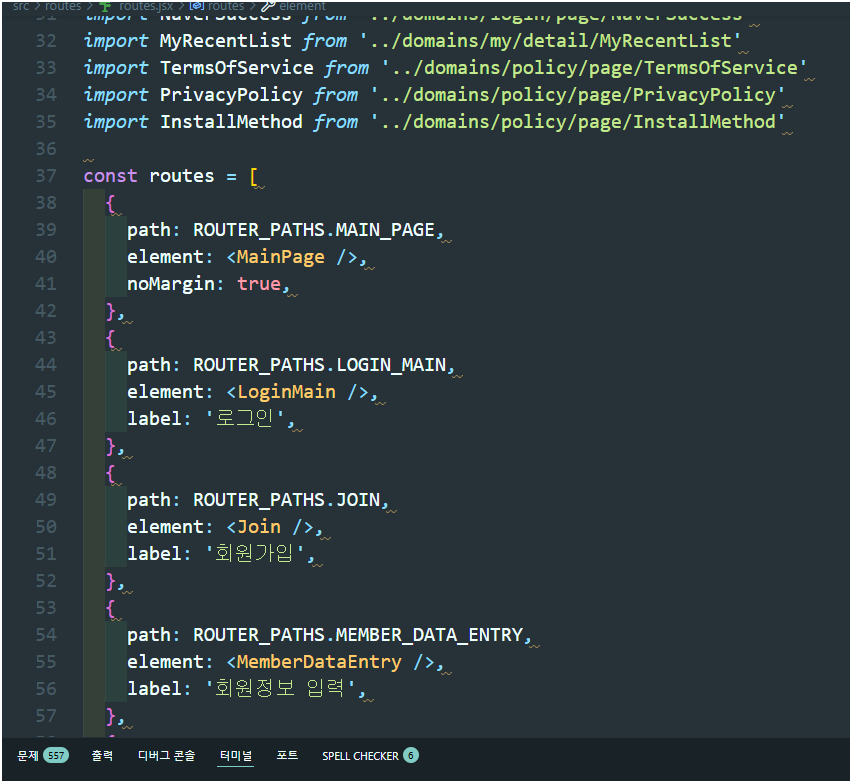Image resolution: width=852 pixels, height=783 pixels.
Task: Click the opening bracket after routes = on line 37
Action: coord(254,176)
